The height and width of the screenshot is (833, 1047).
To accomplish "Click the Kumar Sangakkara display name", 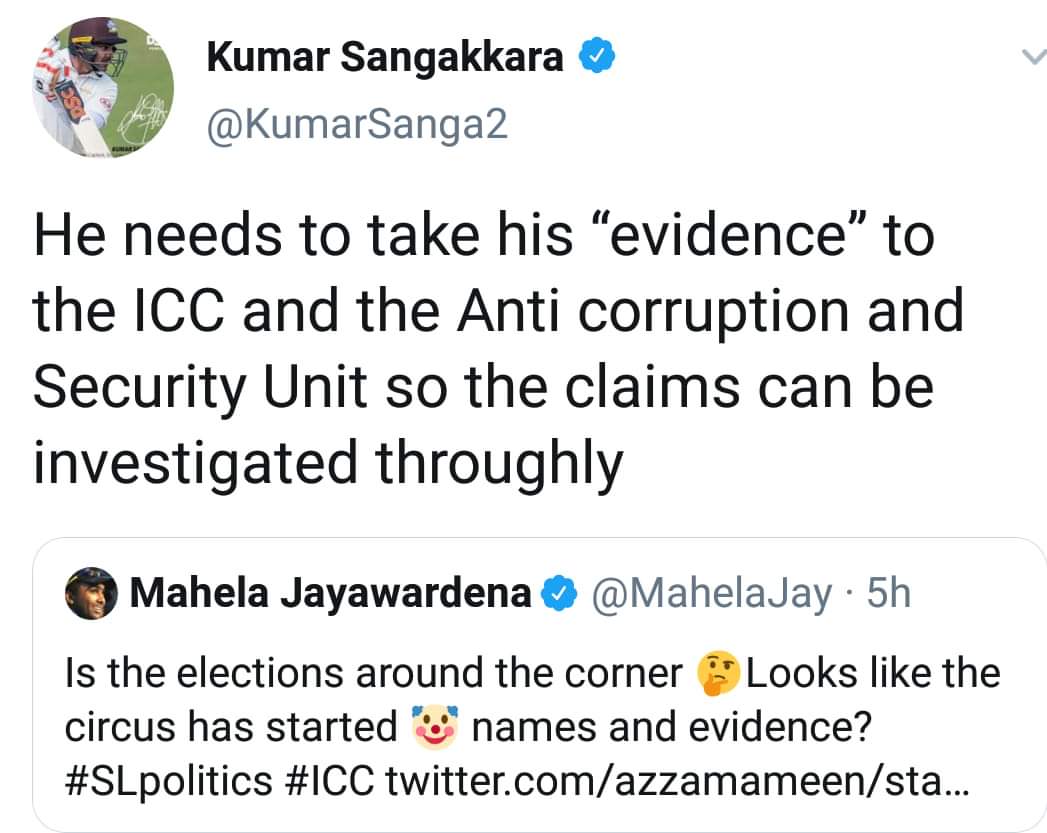I will pos(385,59).
